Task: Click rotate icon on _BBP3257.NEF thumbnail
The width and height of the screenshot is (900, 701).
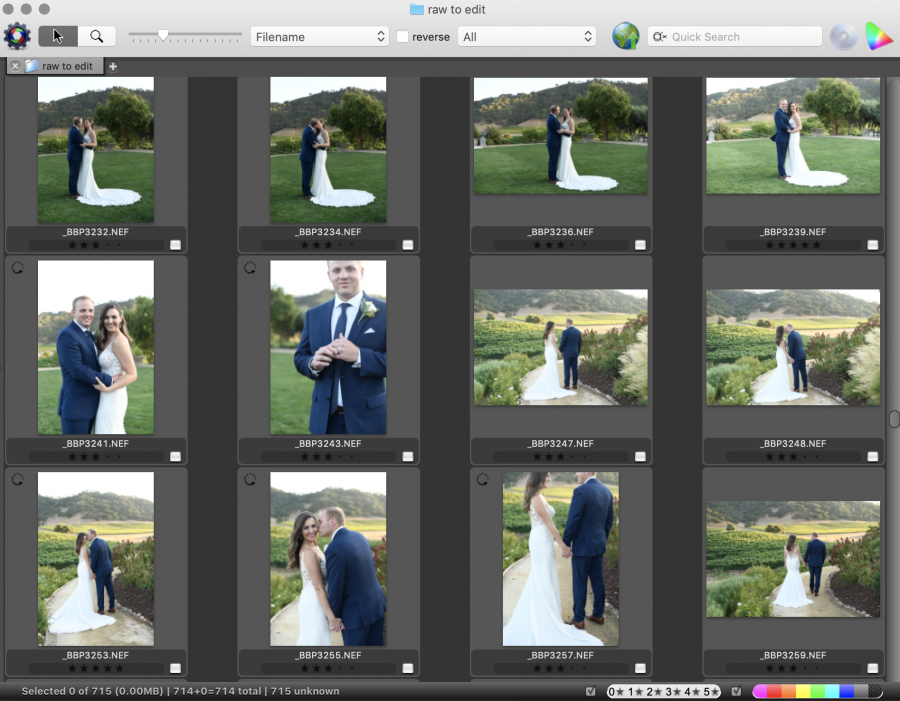Action: point(482,479)
